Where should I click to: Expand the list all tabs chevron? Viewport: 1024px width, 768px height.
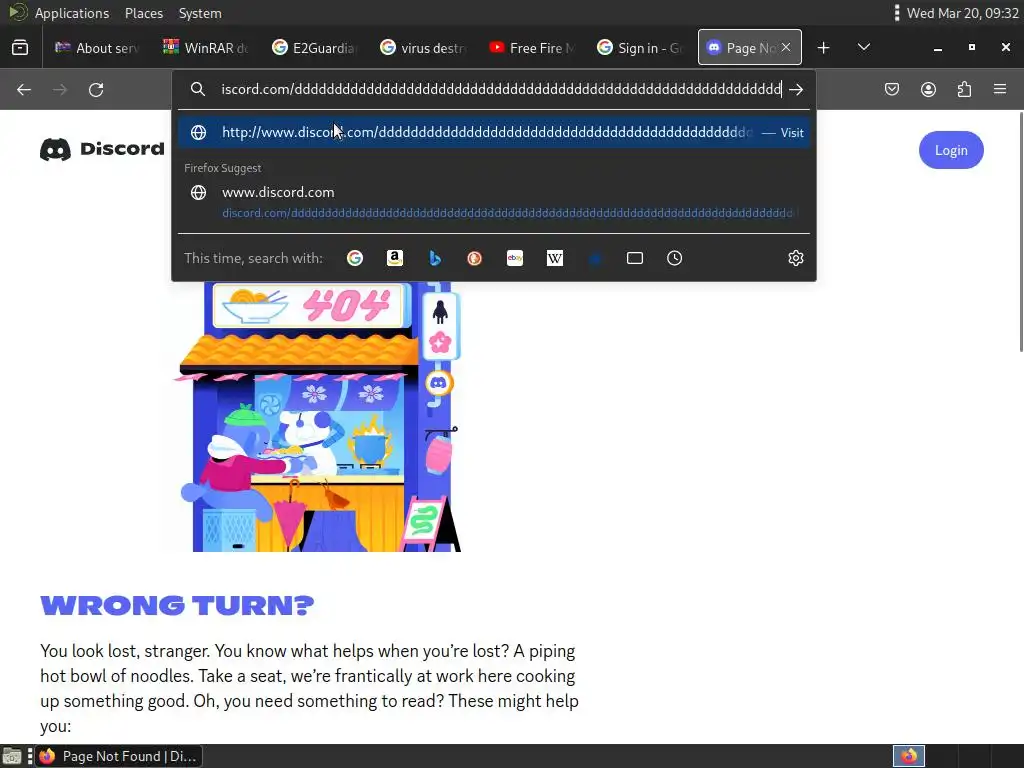[863, 48]
